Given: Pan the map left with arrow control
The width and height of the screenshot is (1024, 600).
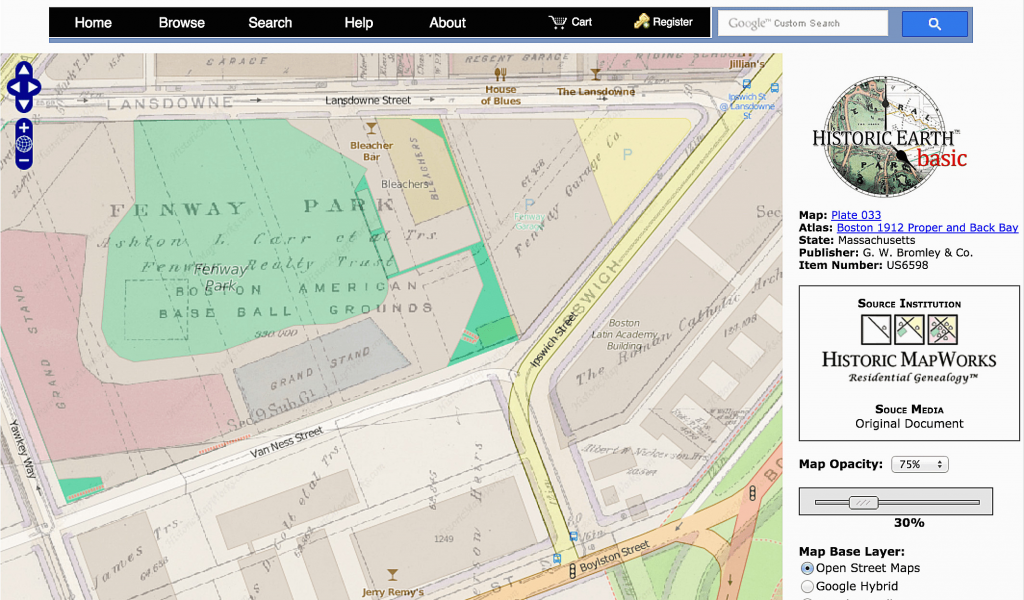Looking at the screenshot, I should [x=13, y=87].
